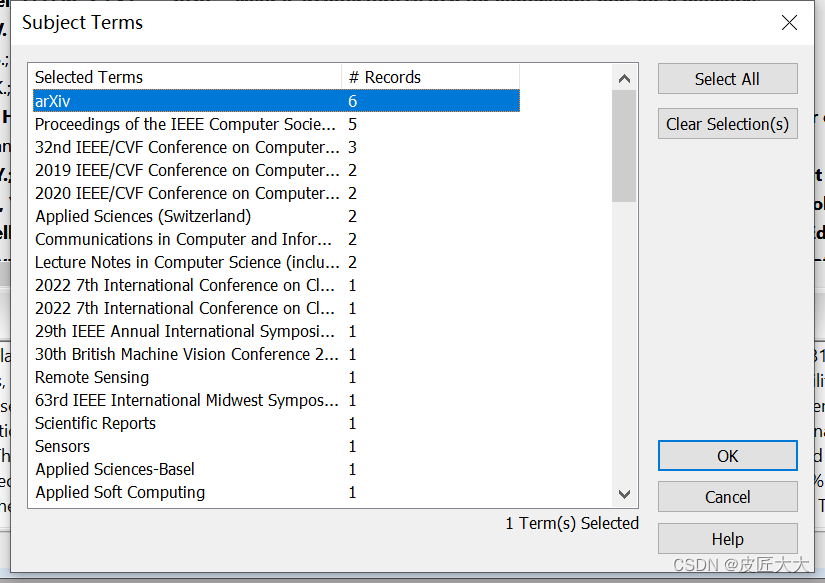This screenshot has width=825, height=583.
Task: Select the Remote Sensing row
Action: tap(276, 377)
